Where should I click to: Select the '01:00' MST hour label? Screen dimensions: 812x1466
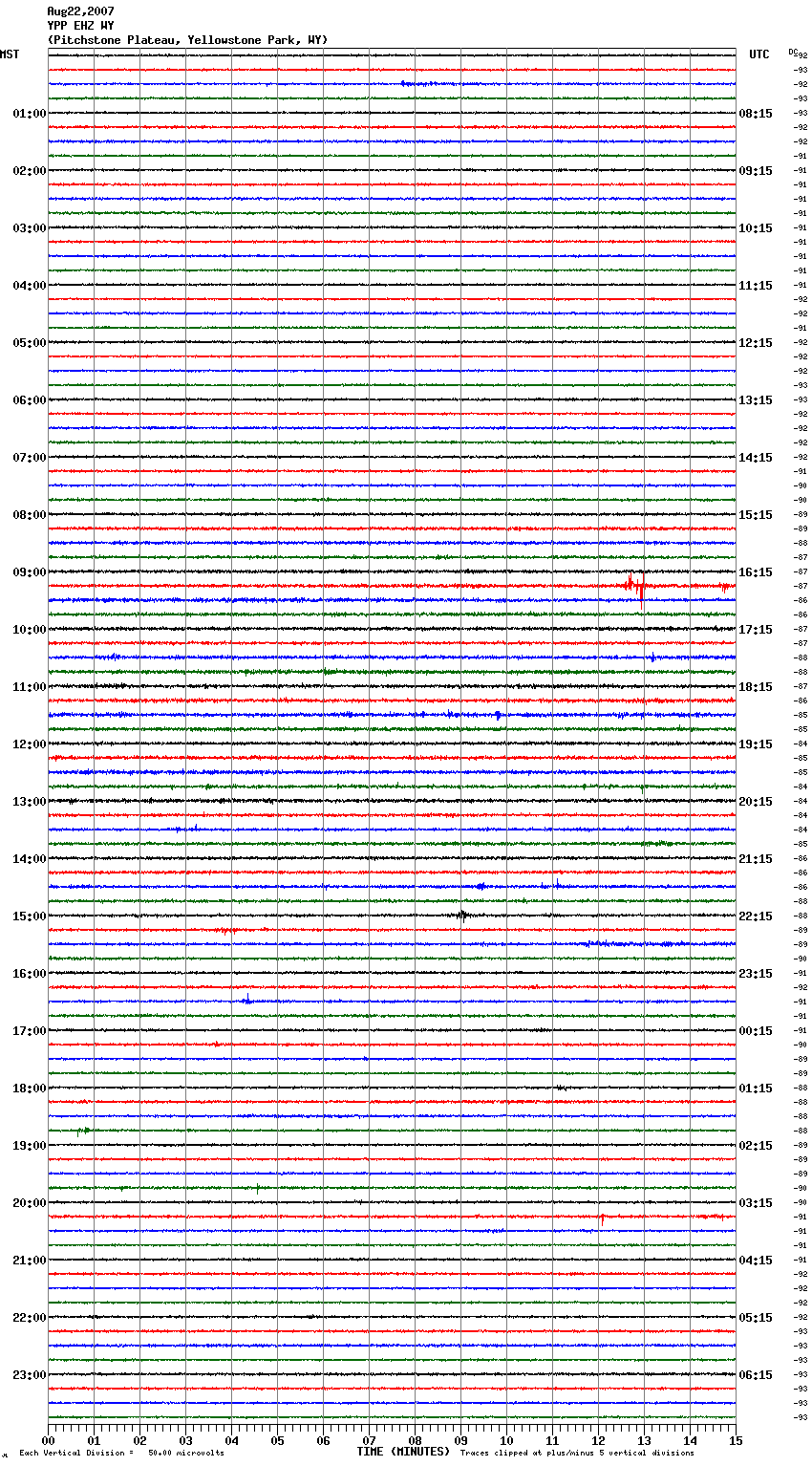pyautogui.click(x=29, y=114)
